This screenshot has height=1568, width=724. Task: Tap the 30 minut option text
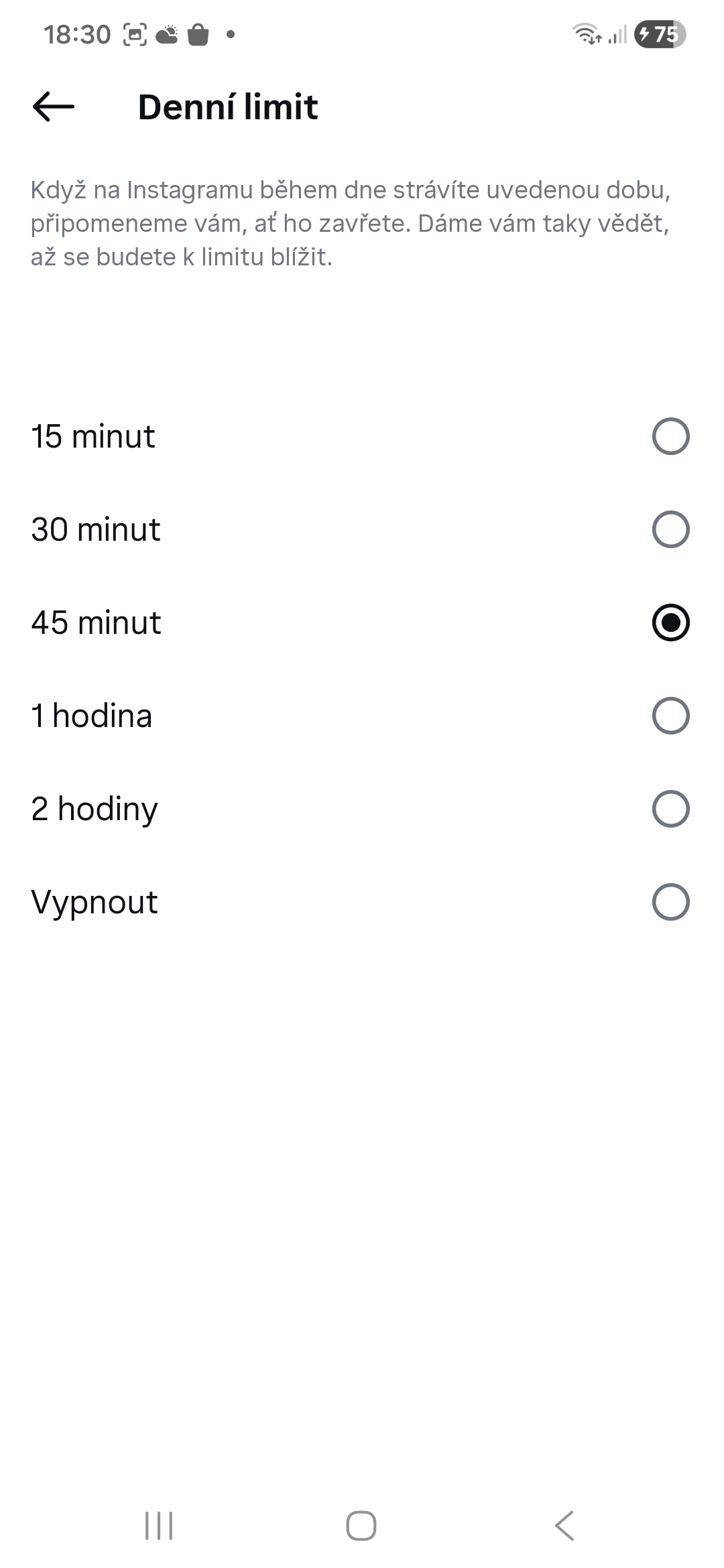coord(96,529)
